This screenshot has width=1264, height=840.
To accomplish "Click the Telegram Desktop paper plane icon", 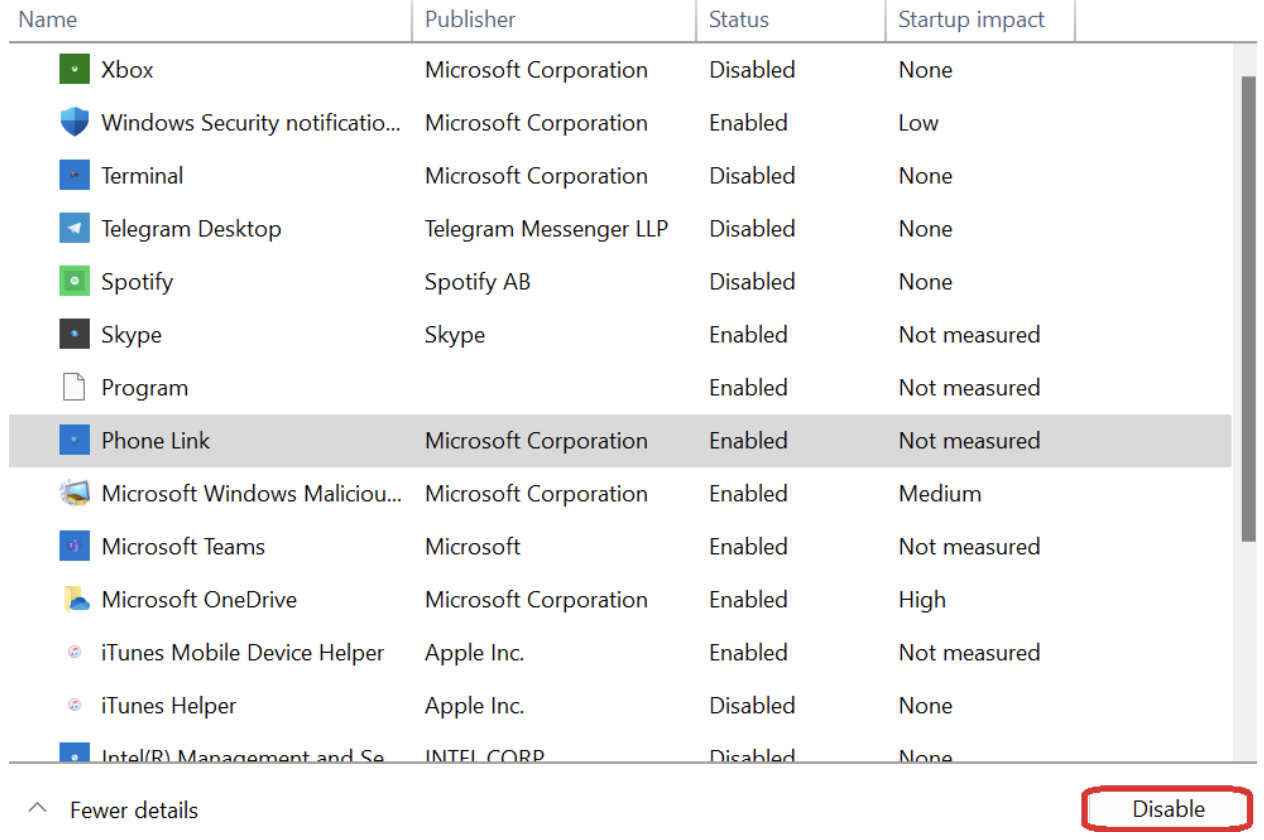I will [x=74, y=229].
